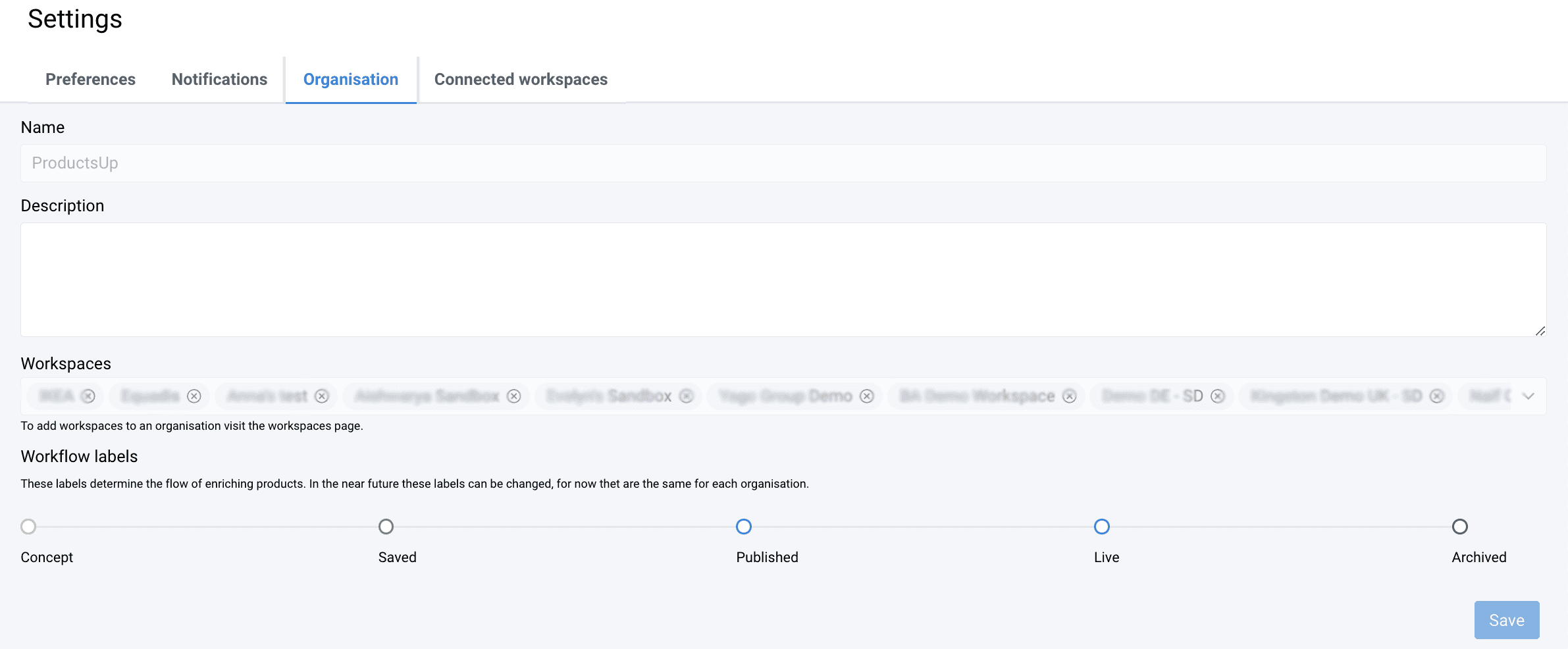Image resolution: width=1568 pixels, height=649 pixels.
Task: Remove the Anna's test workspace chip
Action: 322,396
